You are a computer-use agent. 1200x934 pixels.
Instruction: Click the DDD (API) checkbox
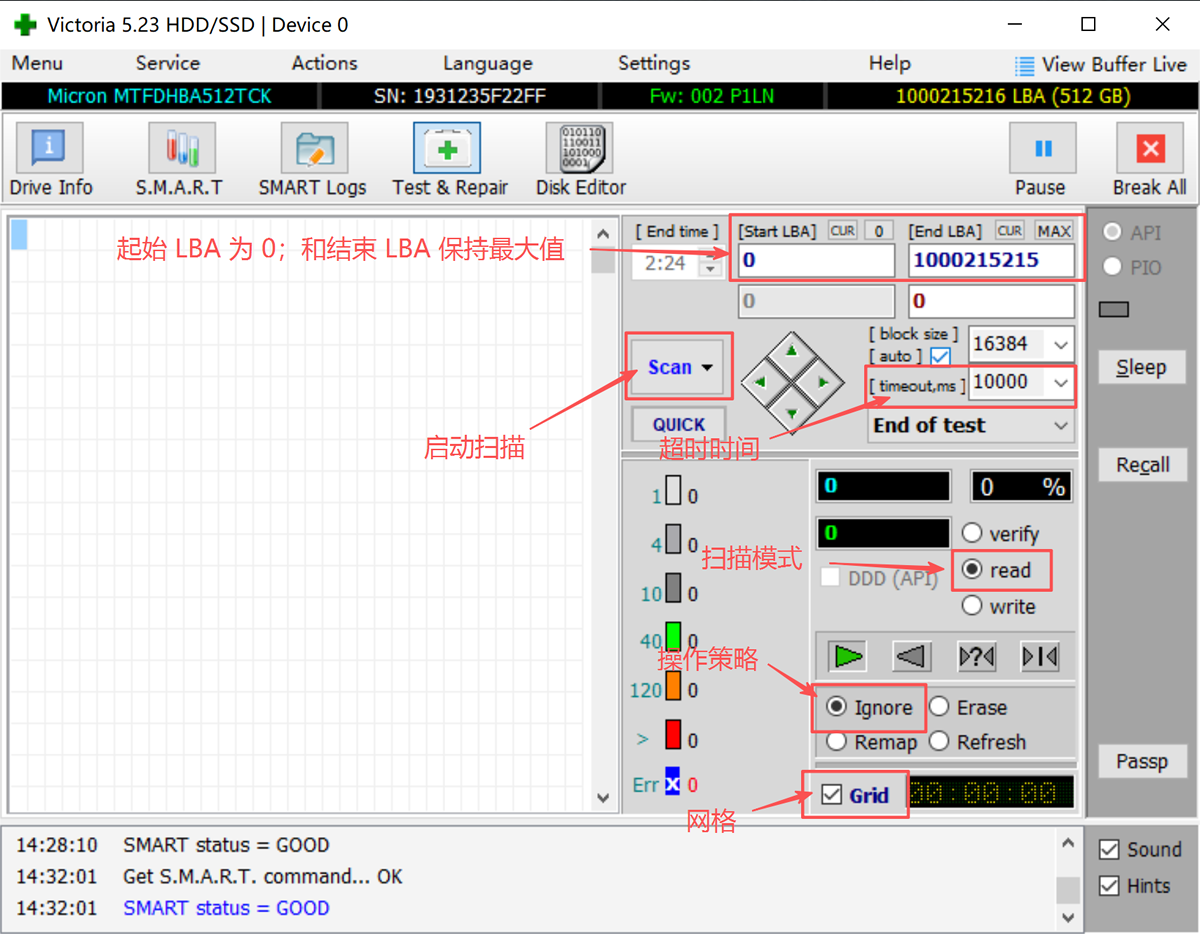click(830, 577)
